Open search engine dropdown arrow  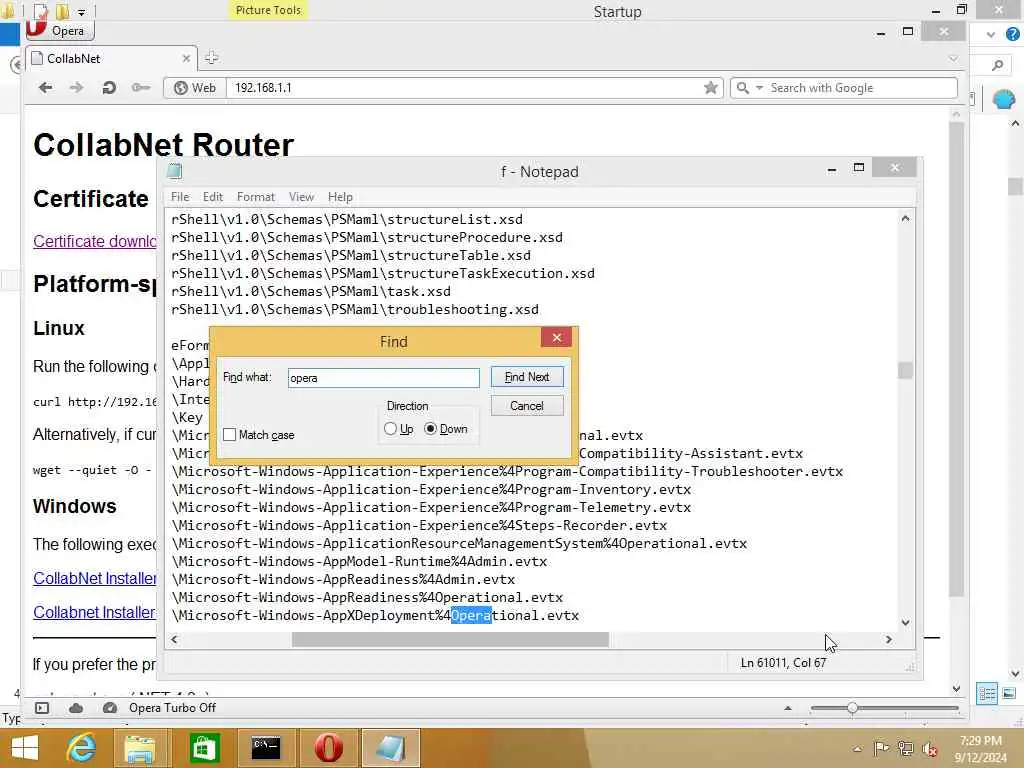pyautogui.click(x=759, y=88)
